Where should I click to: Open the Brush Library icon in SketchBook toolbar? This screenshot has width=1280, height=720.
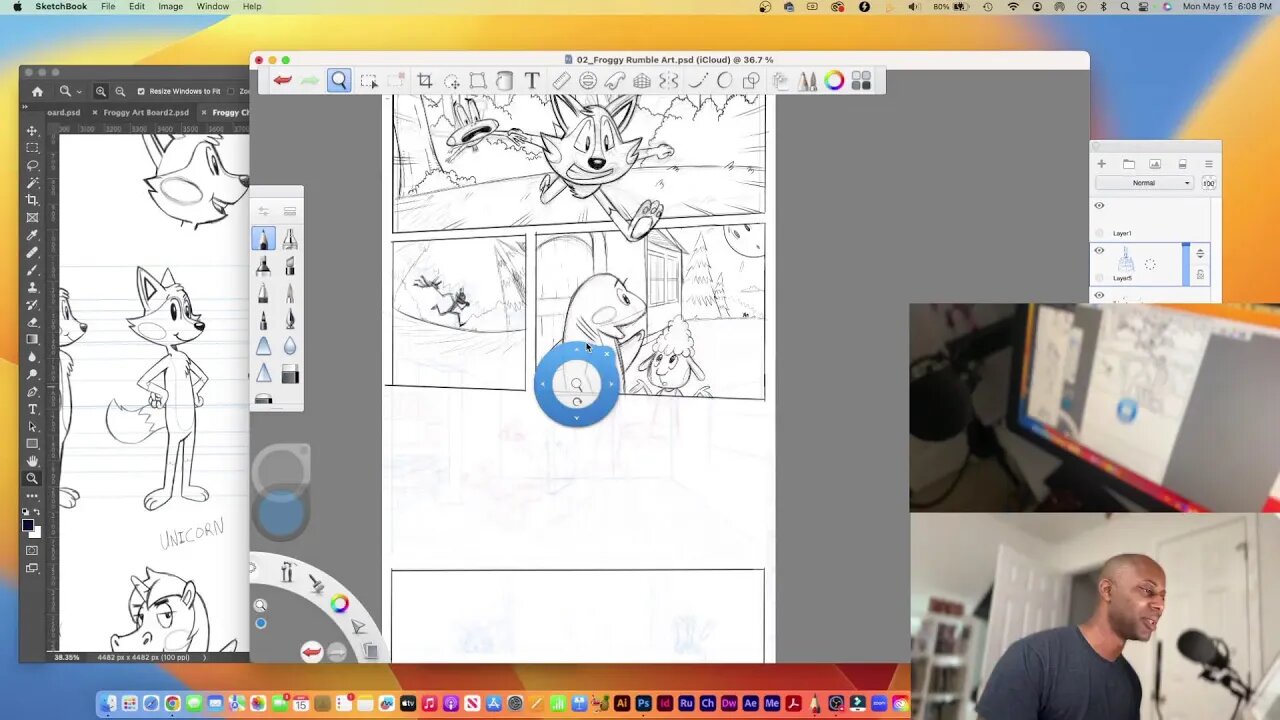click(807, 81)
